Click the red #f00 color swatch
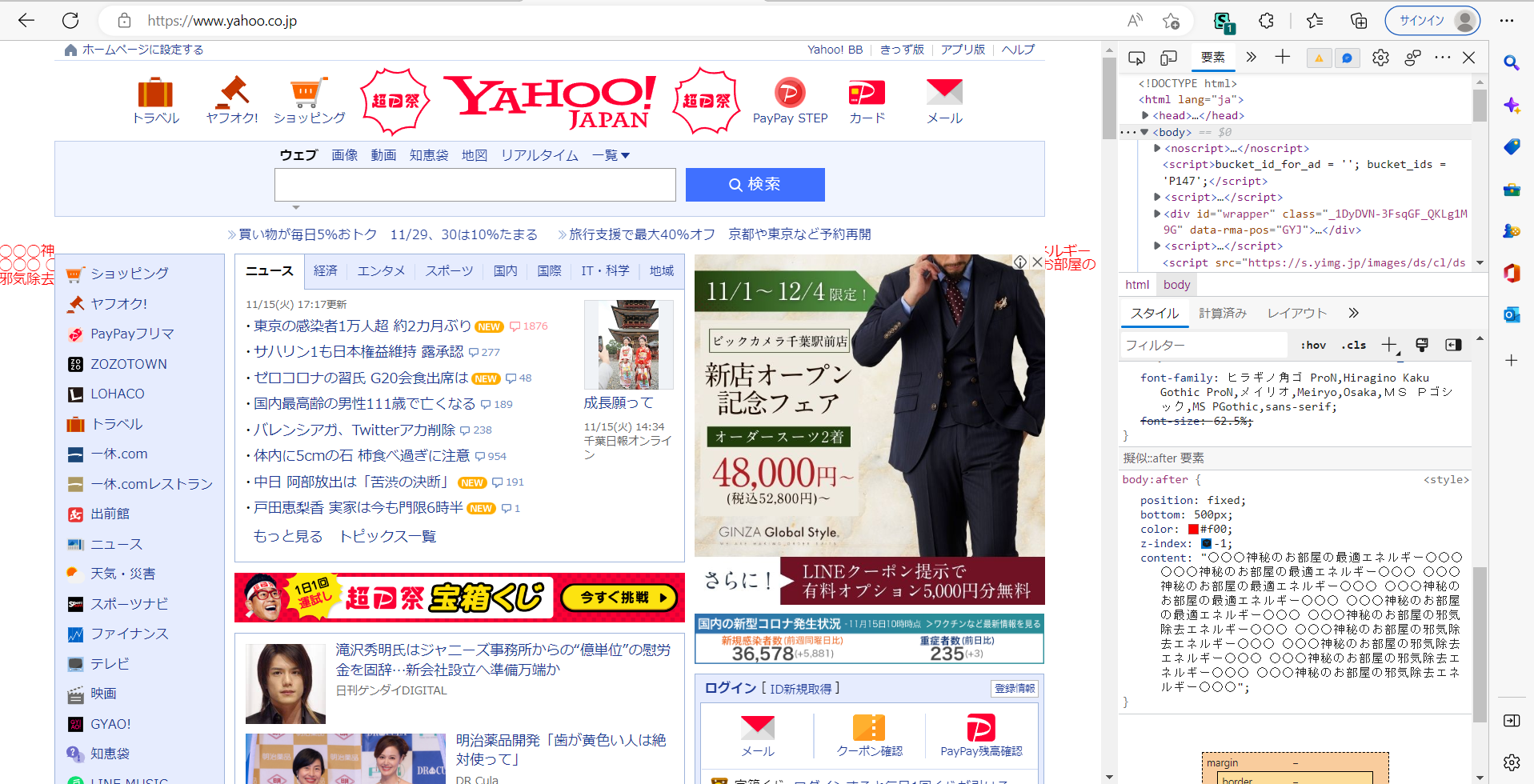 (x=1193, y=530)
